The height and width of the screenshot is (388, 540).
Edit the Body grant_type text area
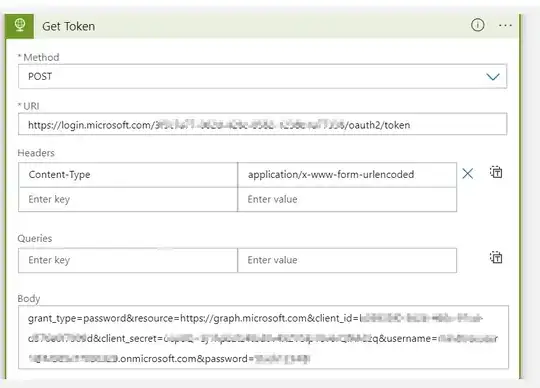point(263,337)
